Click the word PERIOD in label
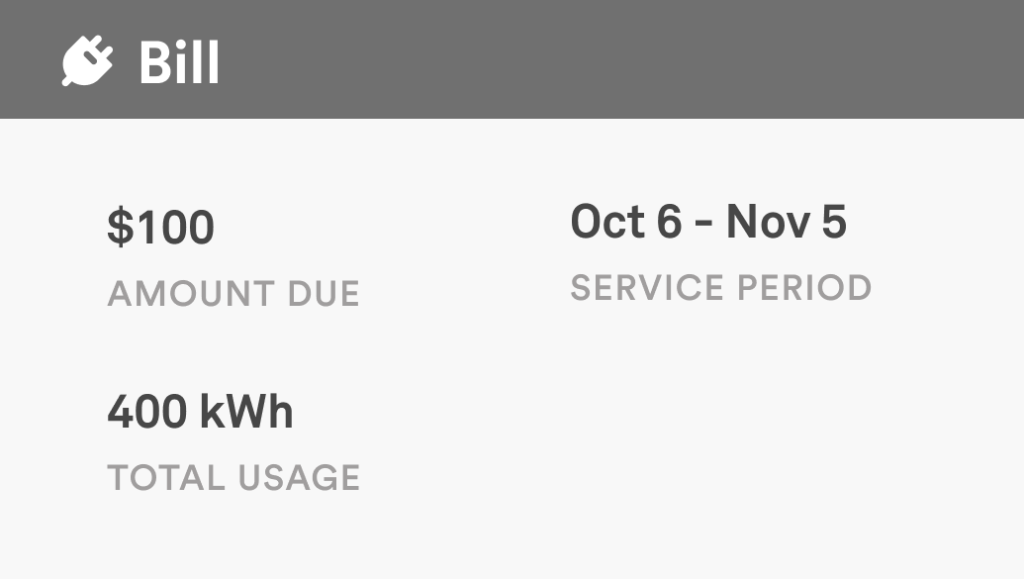This screenshot has width=1024, height=579. (x=805, y=288)
